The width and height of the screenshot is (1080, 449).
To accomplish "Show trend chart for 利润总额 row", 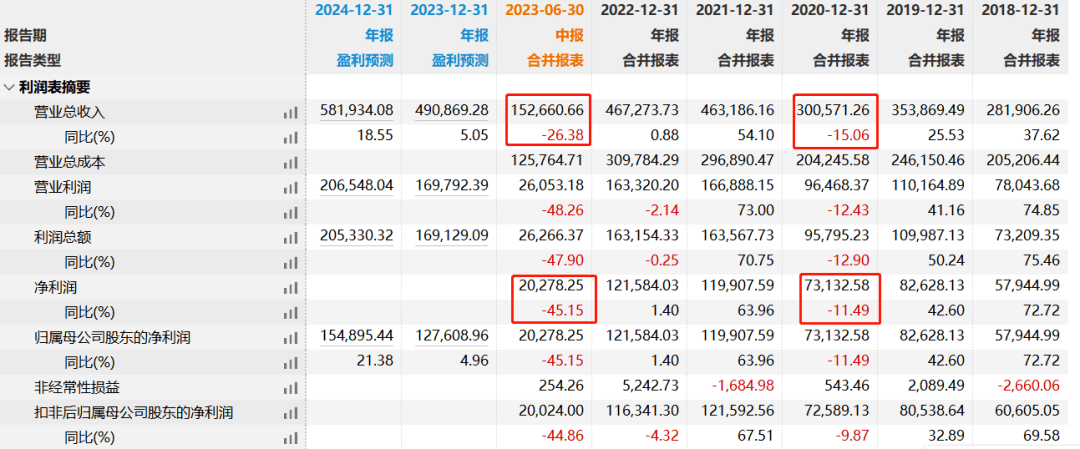I will 291,237.
